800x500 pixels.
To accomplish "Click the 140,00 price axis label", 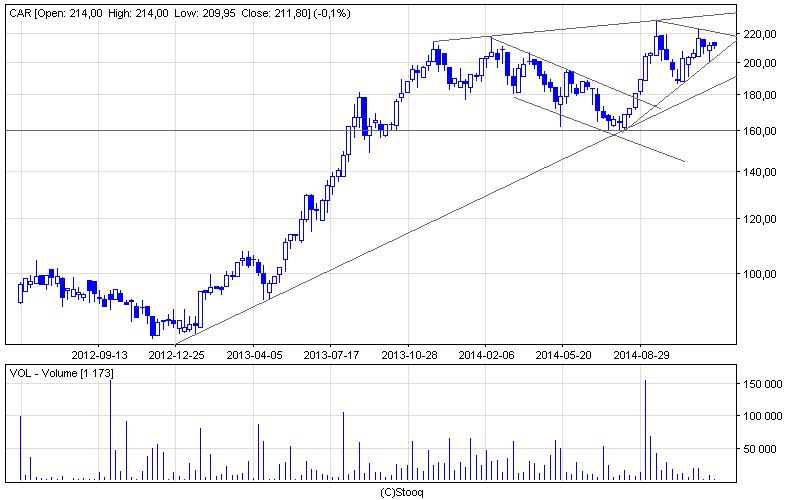I will [x=760, y=172].
